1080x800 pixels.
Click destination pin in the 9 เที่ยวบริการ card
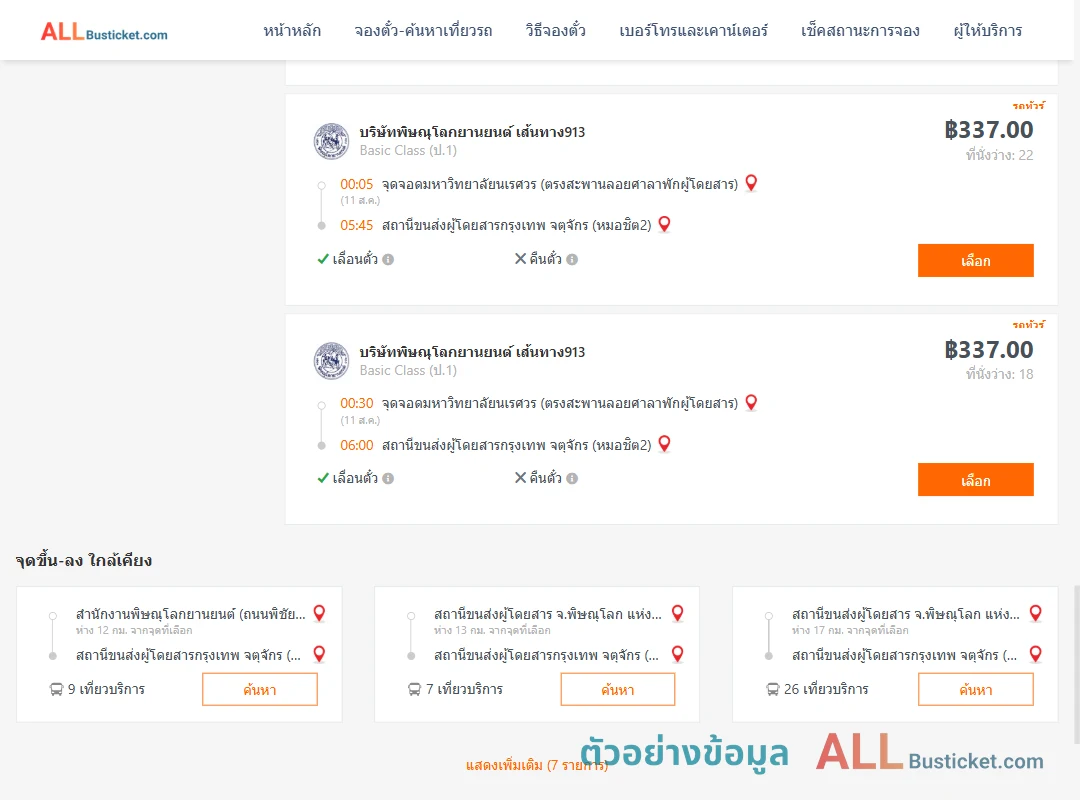click(x=320, y=654)
